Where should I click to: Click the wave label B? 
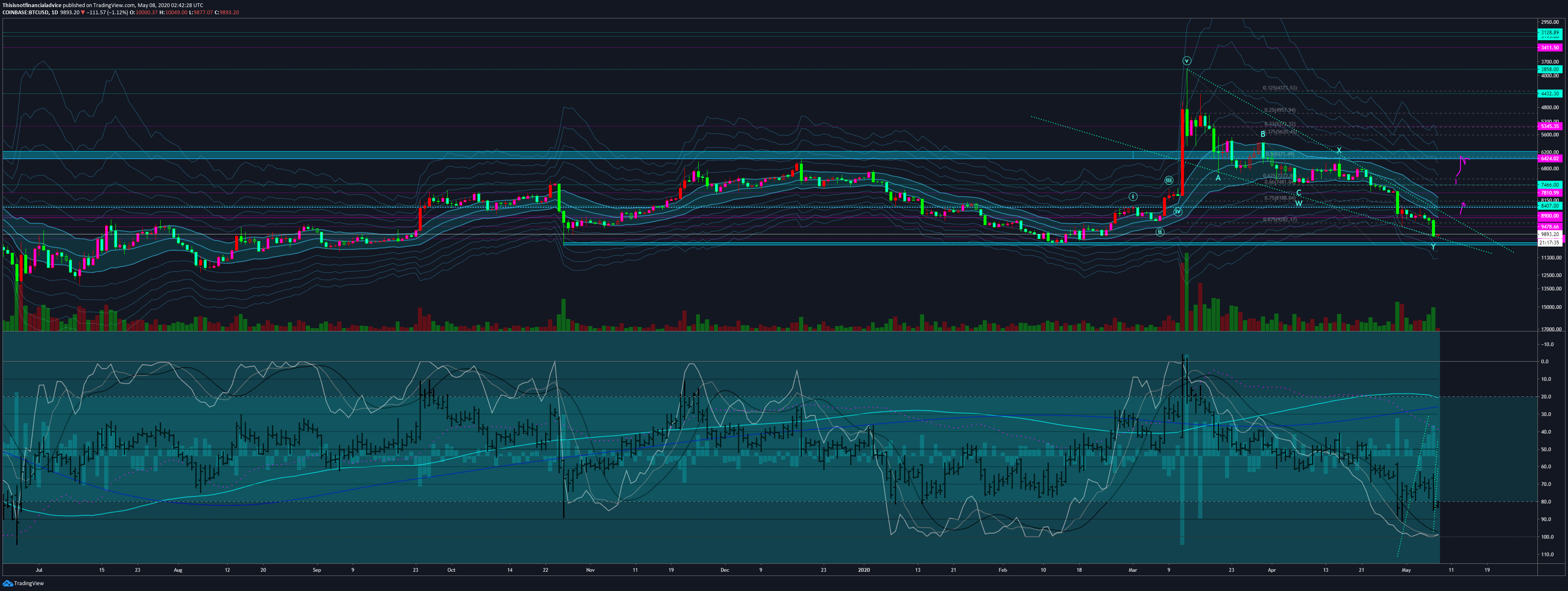pos(1263,134)
